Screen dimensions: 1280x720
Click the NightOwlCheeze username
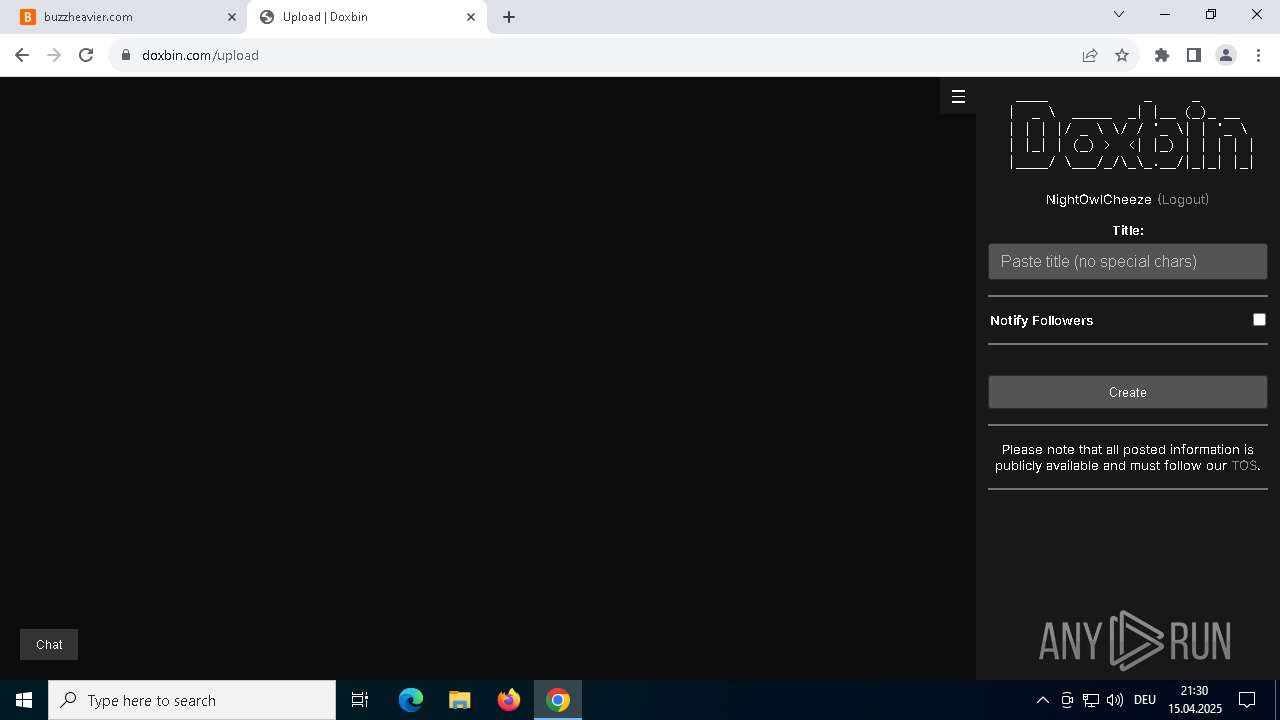1098,199
